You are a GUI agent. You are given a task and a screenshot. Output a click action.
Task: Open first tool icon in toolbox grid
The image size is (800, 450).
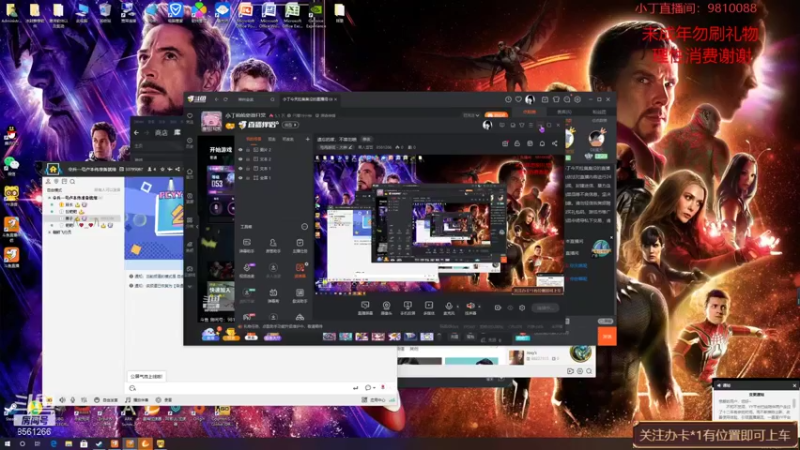tap(246, 244)
